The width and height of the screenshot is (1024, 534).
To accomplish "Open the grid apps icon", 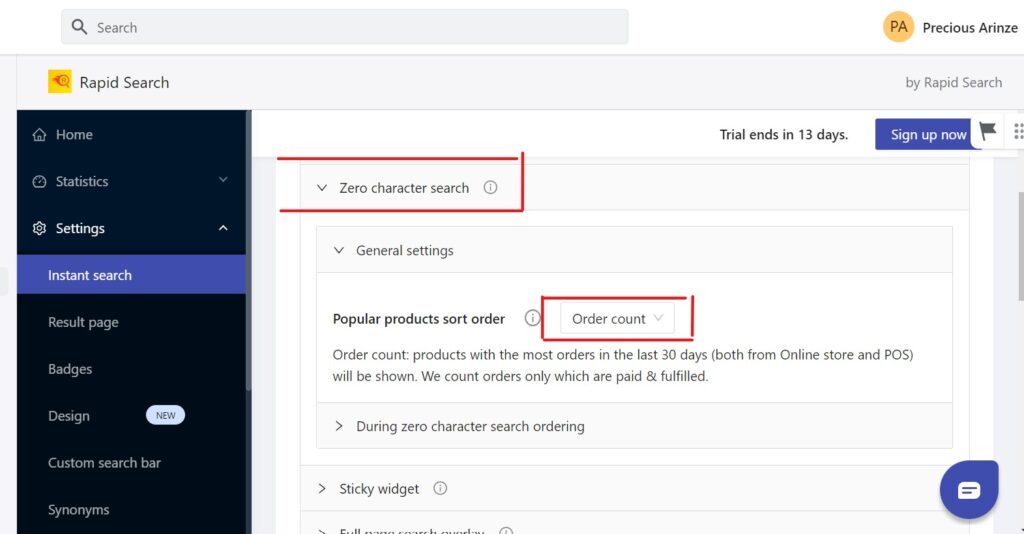I will [x=1017, y=131].
